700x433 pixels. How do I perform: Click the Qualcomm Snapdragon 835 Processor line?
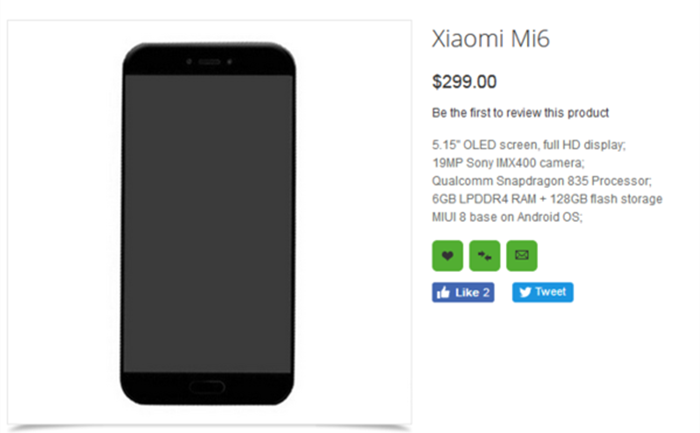click(x=542, y=181)
